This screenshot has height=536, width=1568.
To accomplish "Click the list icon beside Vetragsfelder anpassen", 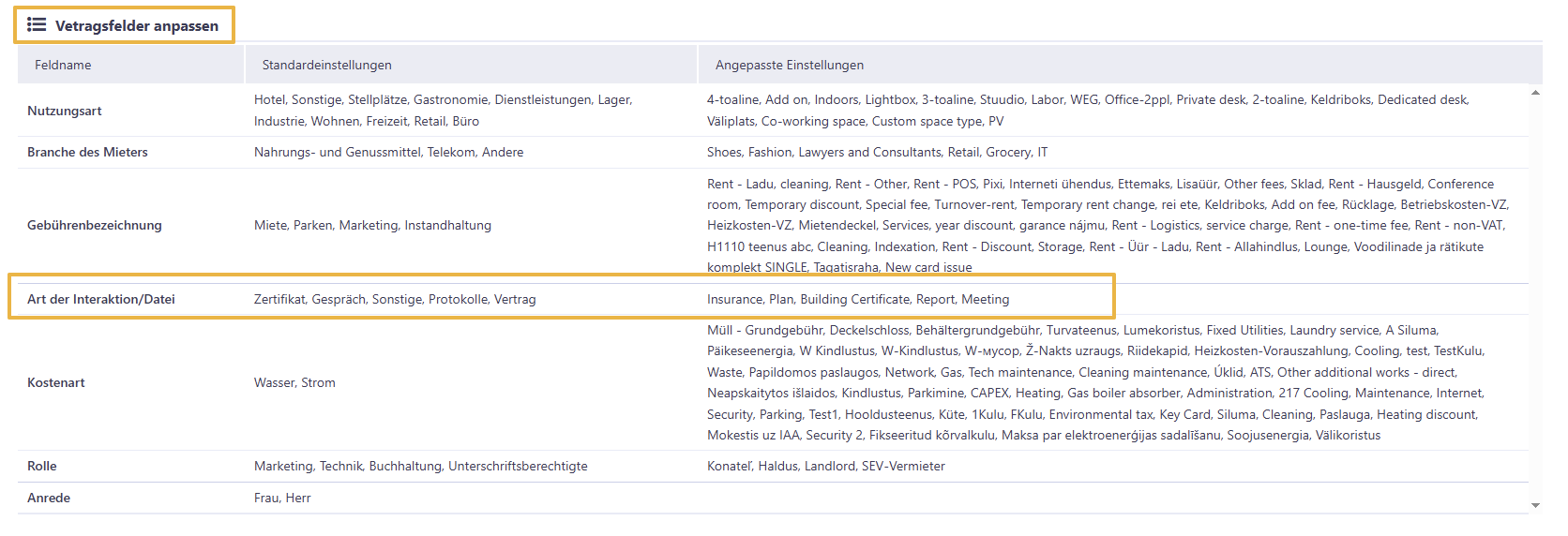I will pyautogui.click(x=37, y=24).
